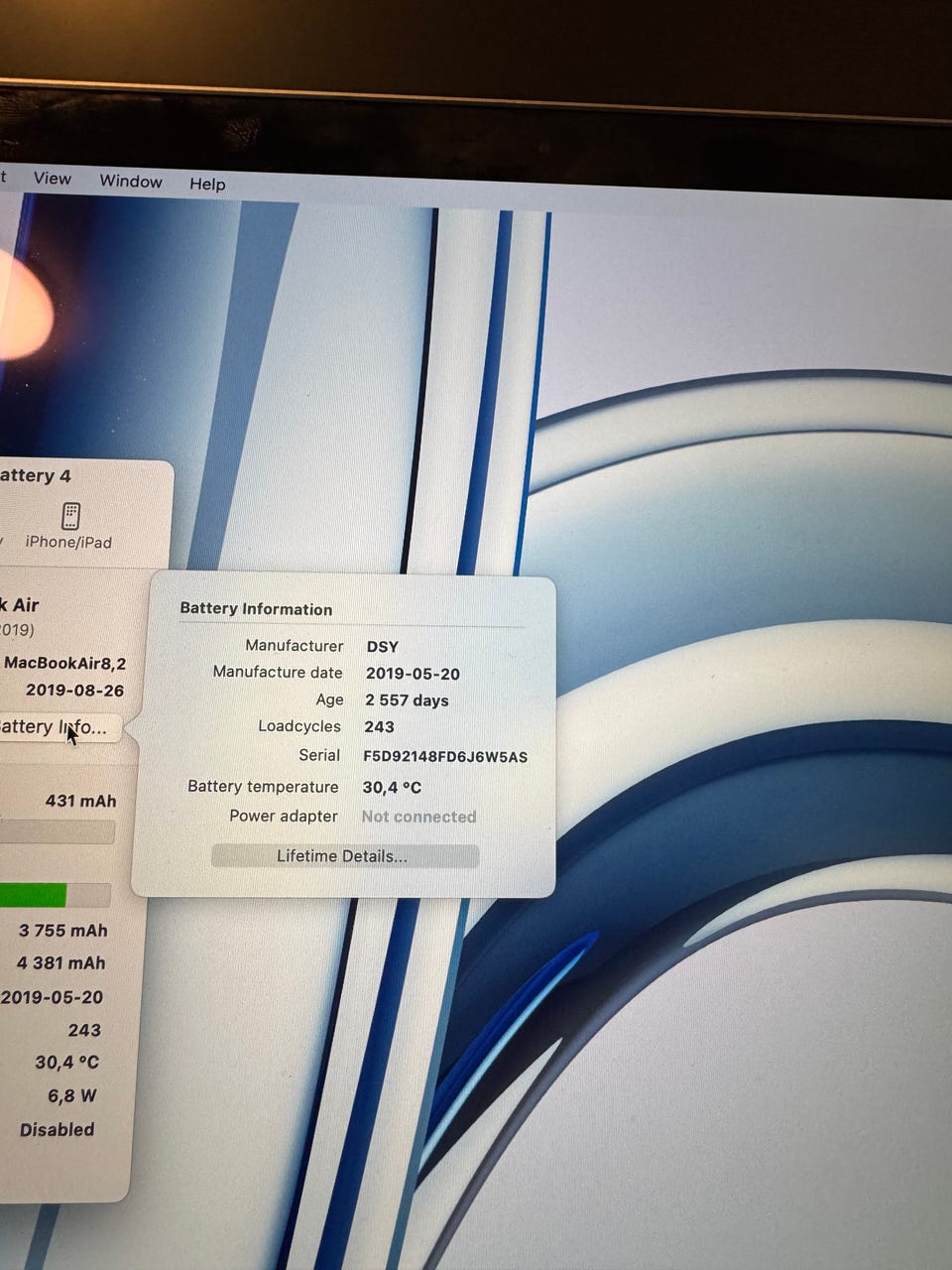This screenshot has height=1270, width=952.
Task: Select cycle count 243 in main window
Action: pos(84,1031)
